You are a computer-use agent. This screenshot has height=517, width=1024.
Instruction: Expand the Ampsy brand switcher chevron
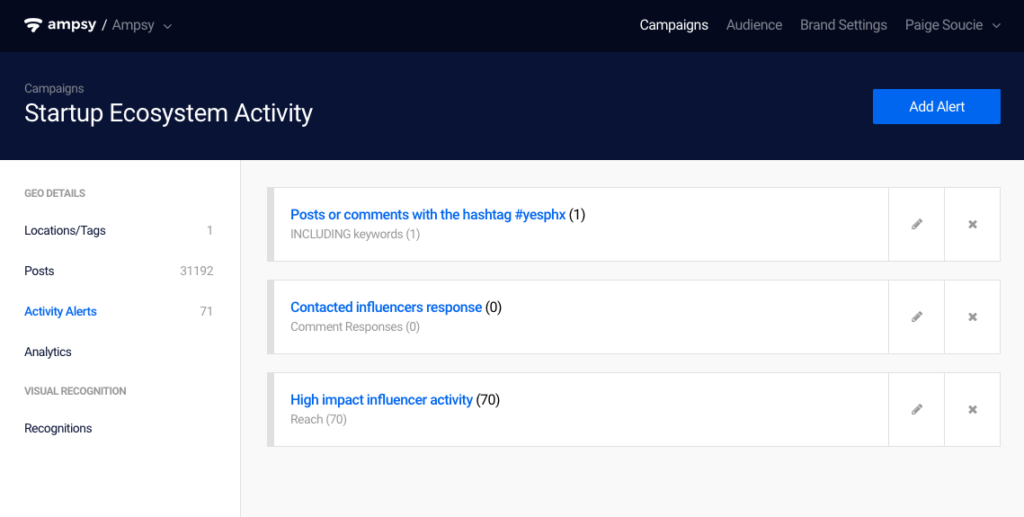point(167,26)
